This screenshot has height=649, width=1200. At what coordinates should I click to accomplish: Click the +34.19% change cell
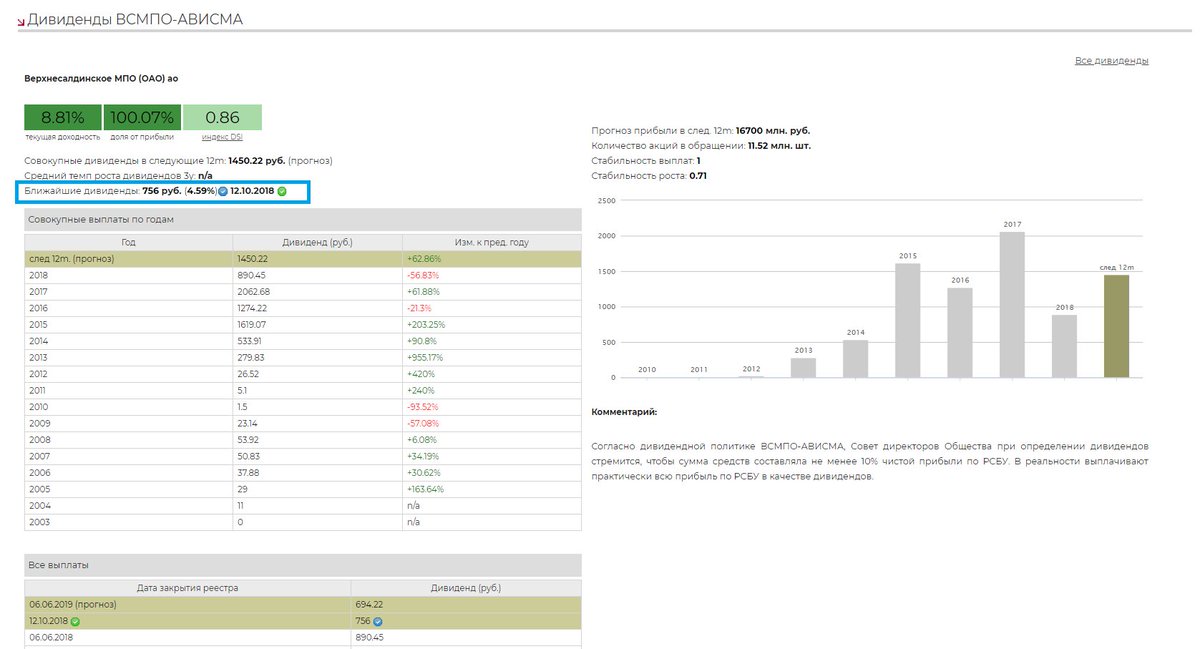(491, 456)
